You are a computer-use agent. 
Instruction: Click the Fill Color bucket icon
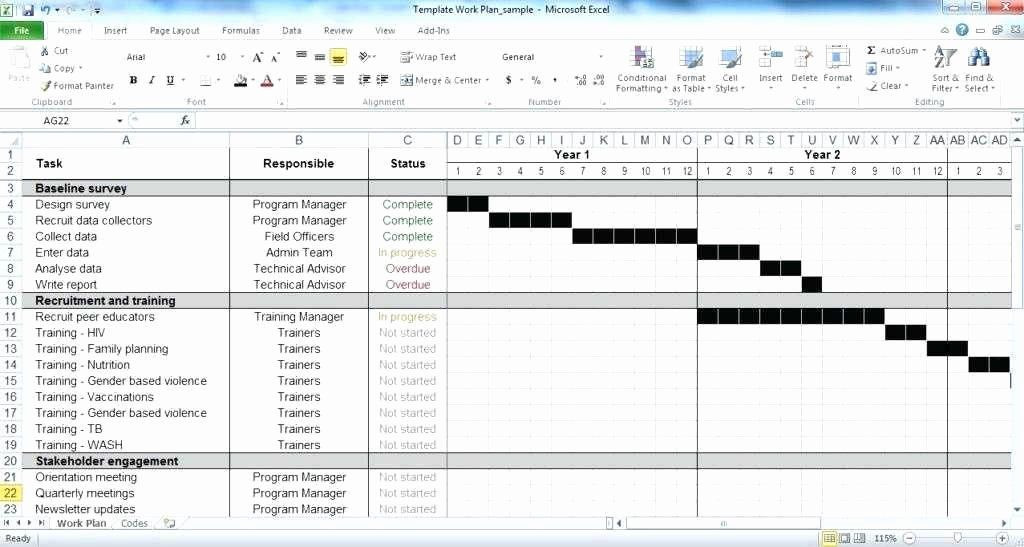[240, 80]
